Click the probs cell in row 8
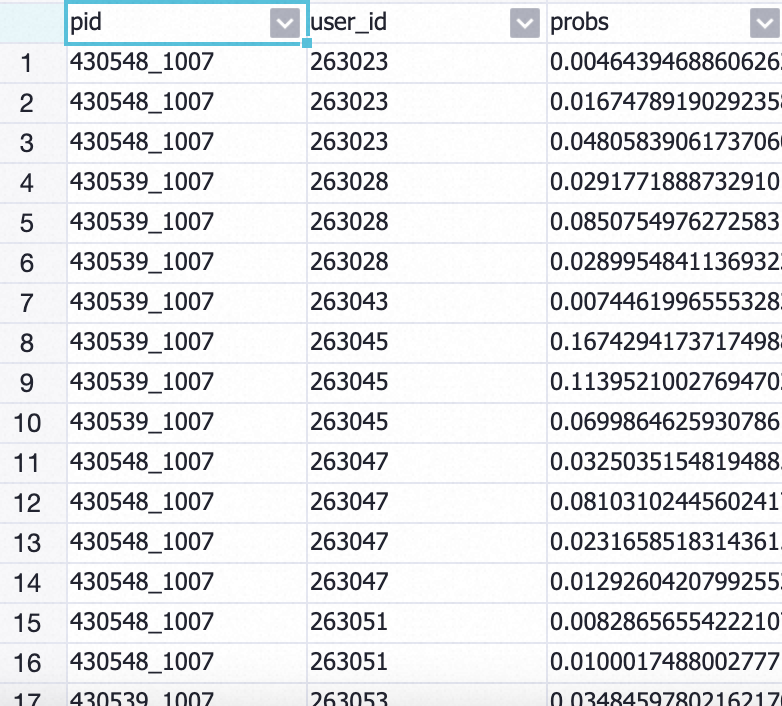The width and height of the screenshot is (782, 706). point(665,343)
